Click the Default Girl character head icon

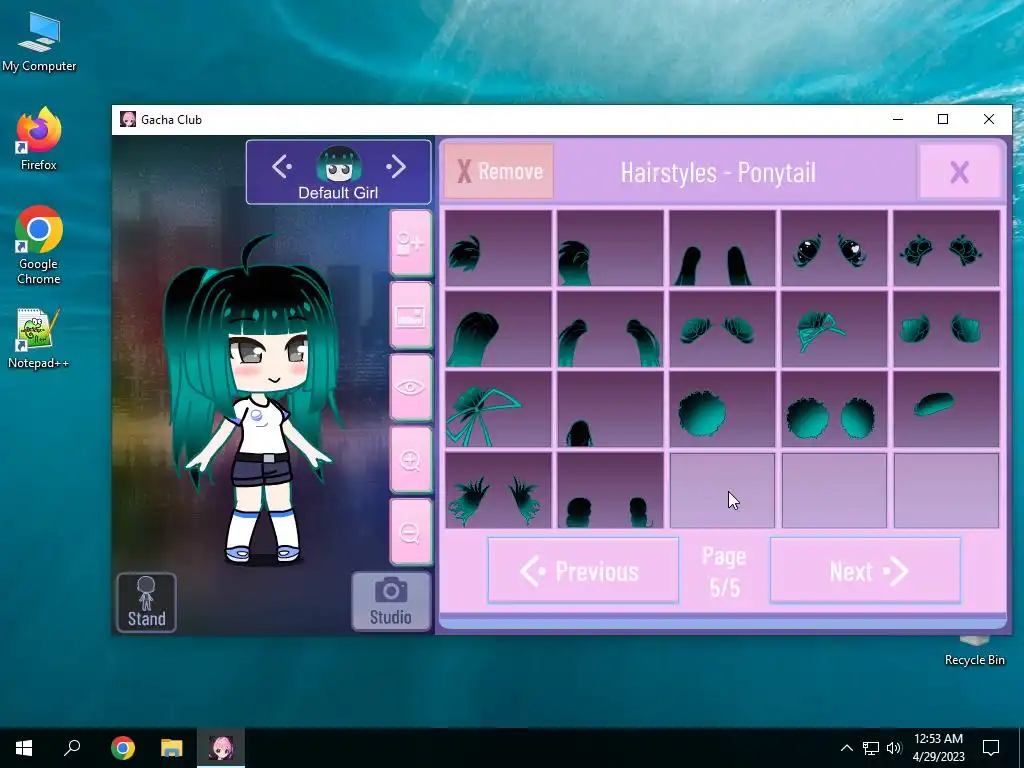pos(338,164)
